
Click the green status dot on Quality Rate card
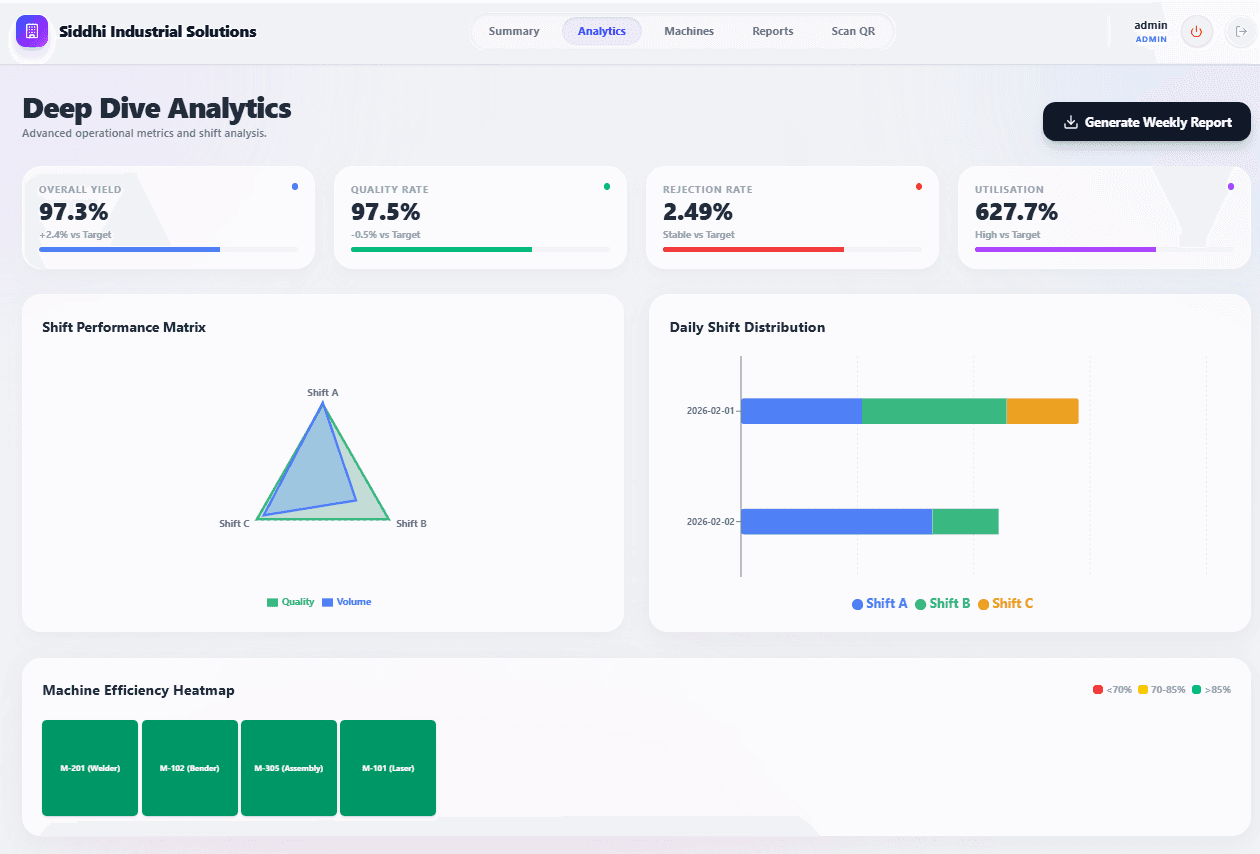[x=606, y=186]
